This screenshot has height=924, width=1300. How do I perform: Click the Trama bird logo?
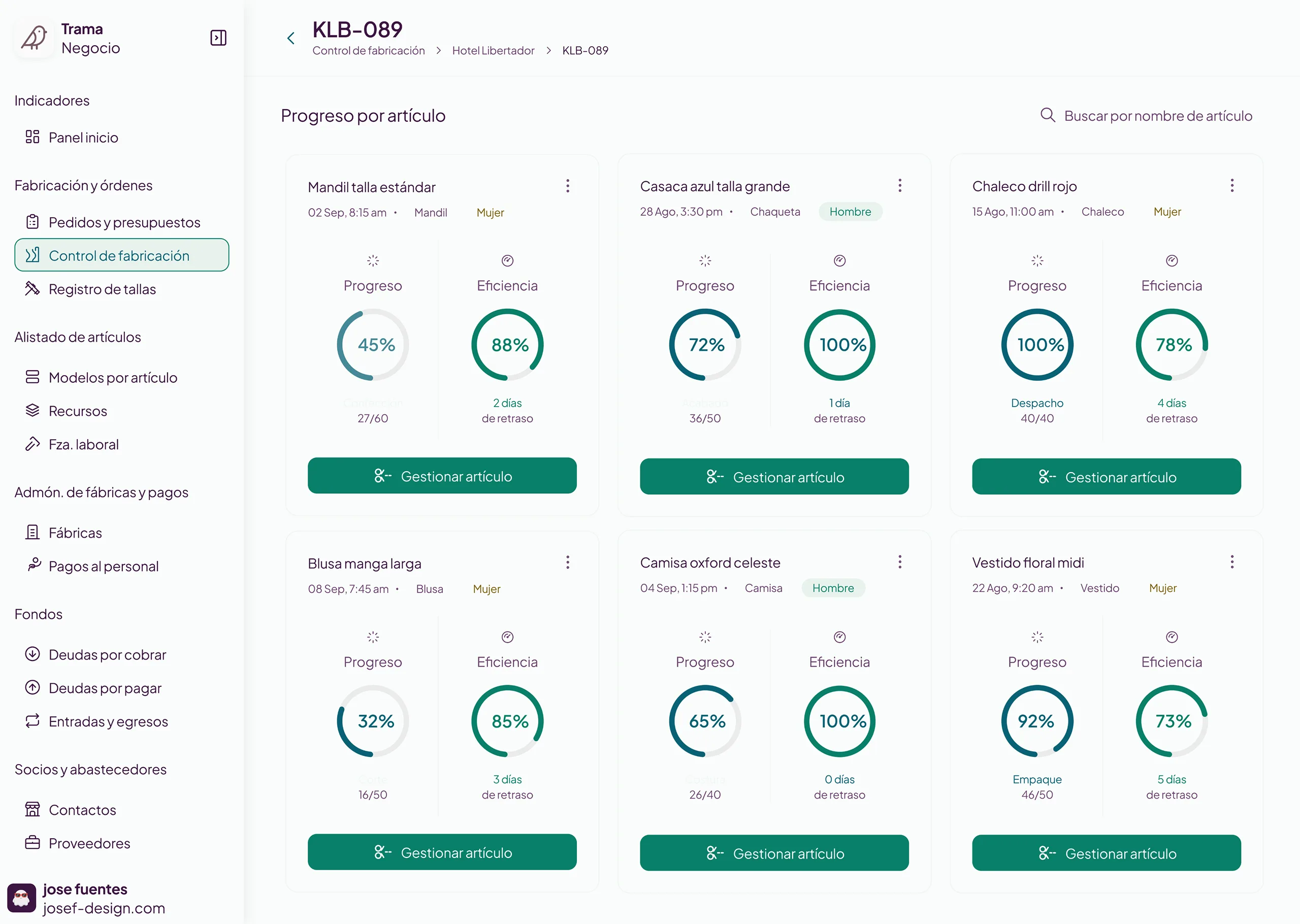click(34, 38)
